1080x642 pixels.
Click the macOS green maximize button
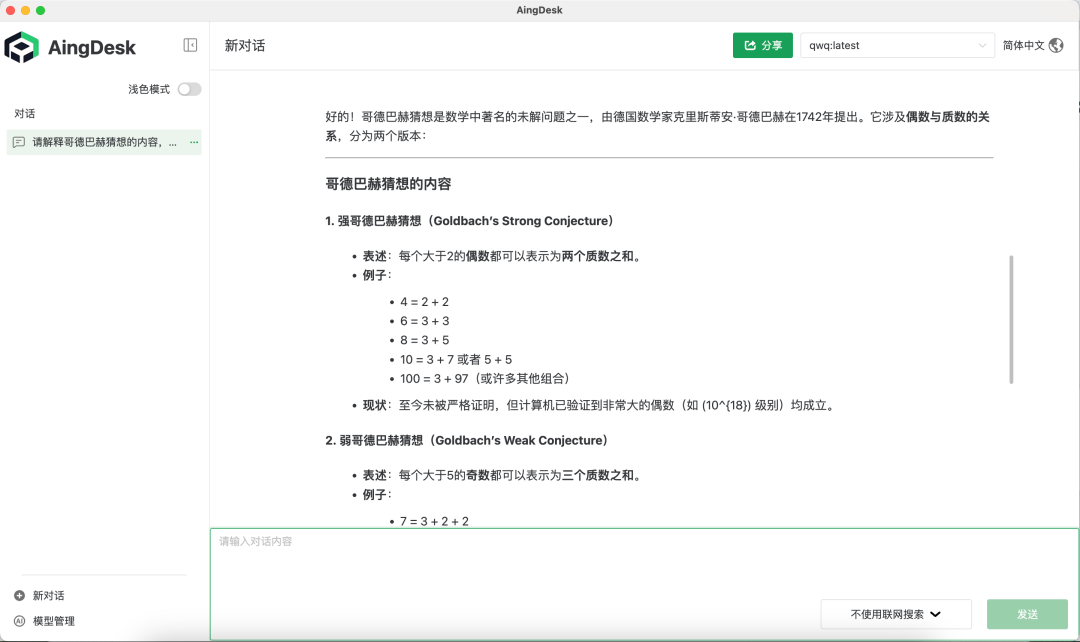tap(41, 10)
